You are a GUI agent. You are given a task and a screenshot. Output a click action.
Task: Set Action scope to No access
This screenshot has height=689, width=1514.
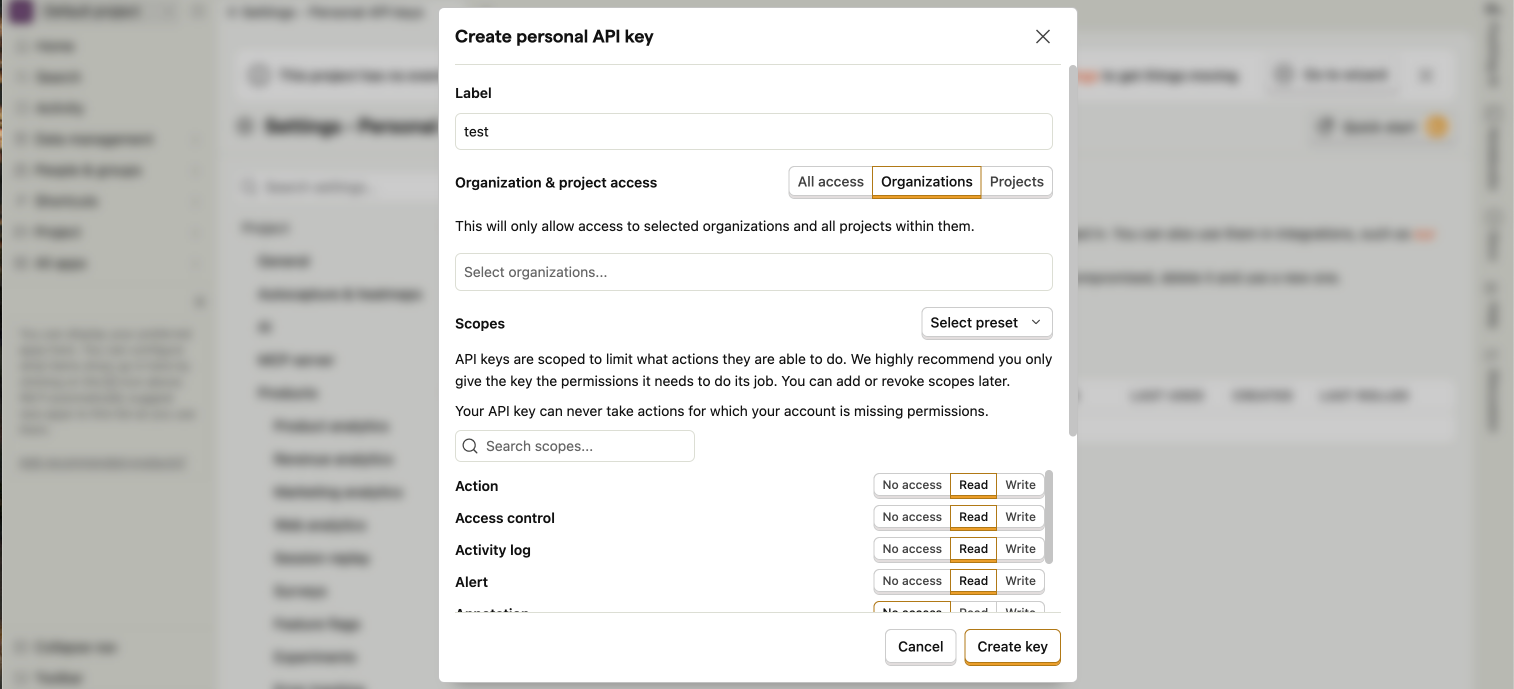[911, 485]
